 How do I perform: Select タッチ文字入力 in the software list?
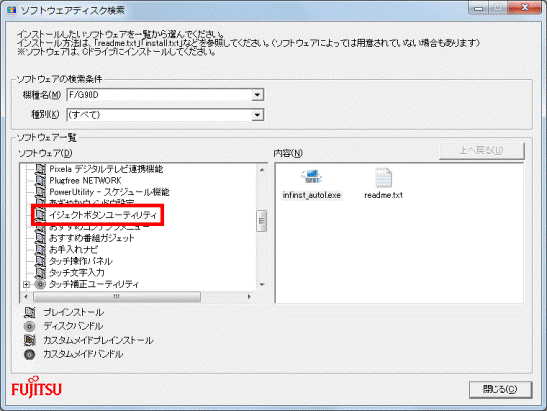(77, 273)
